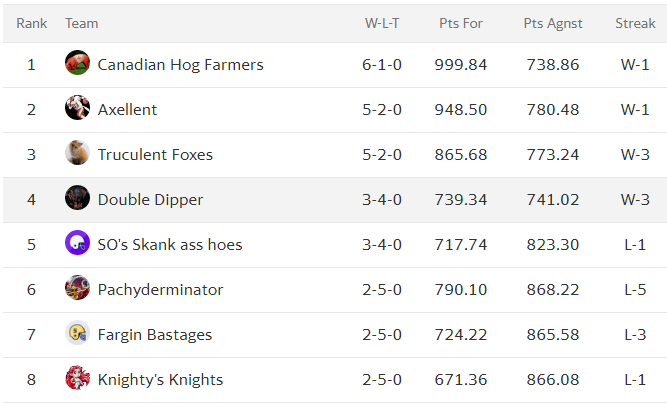Open the Pachyderminator team logo

pos(77,287)
